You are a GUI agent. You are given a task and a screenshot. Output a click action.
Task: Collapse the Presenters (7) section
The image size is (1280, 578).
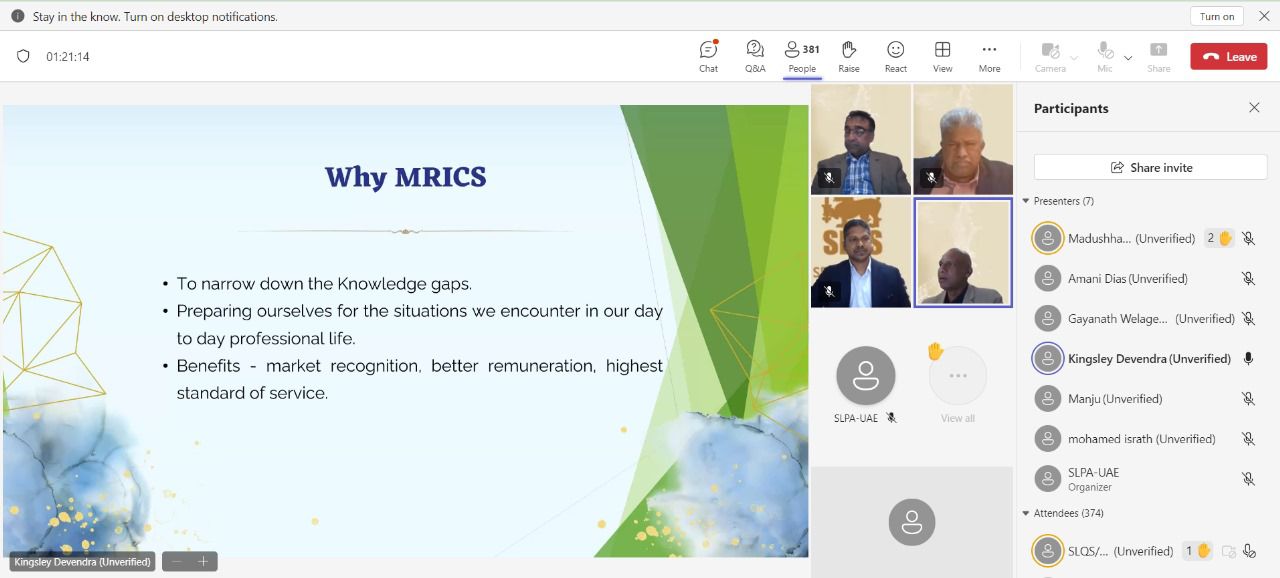[1026, 201]
